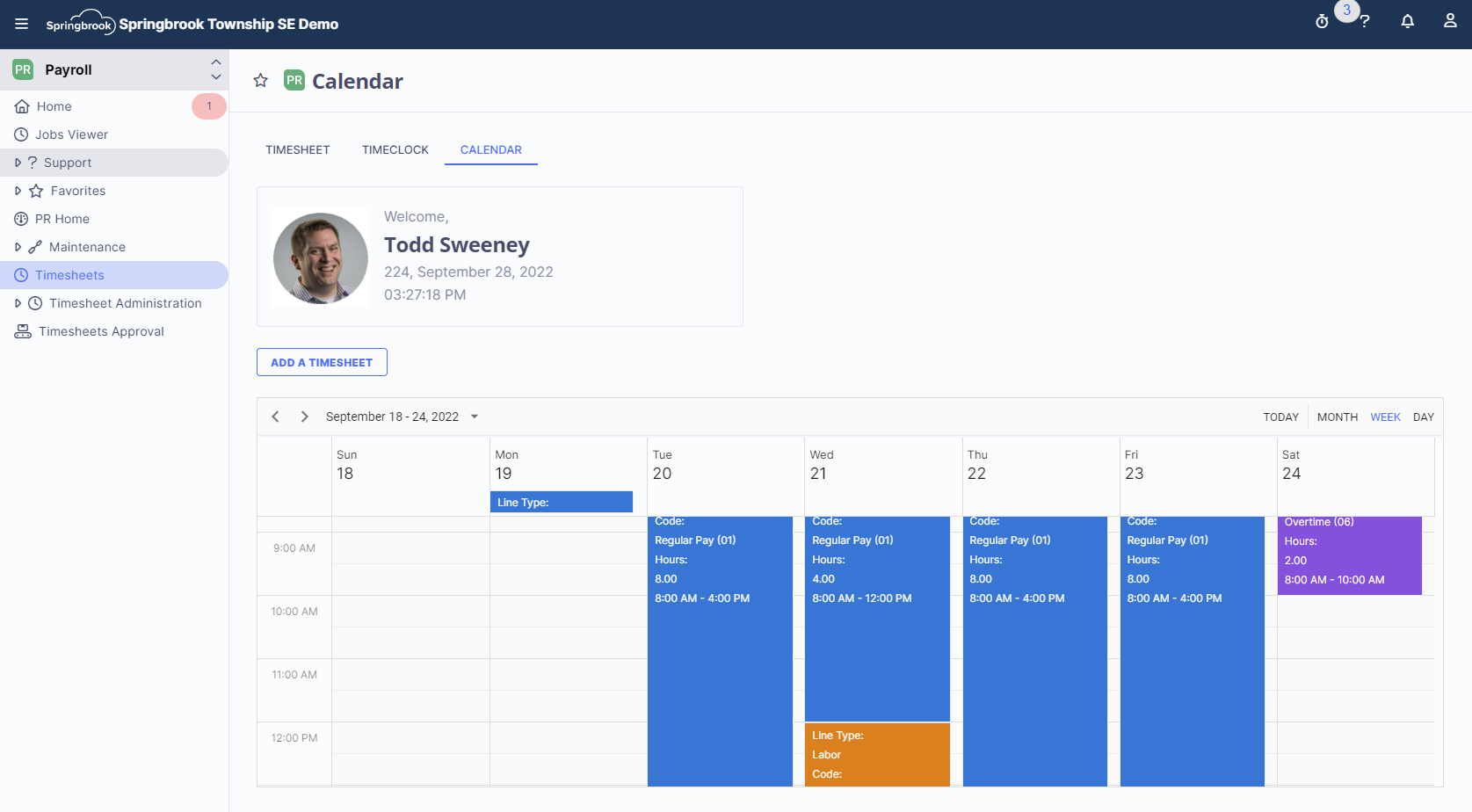Open the hamburger navigation menu
Screen dimensions: 1472x812
click(x=21, y=24)
